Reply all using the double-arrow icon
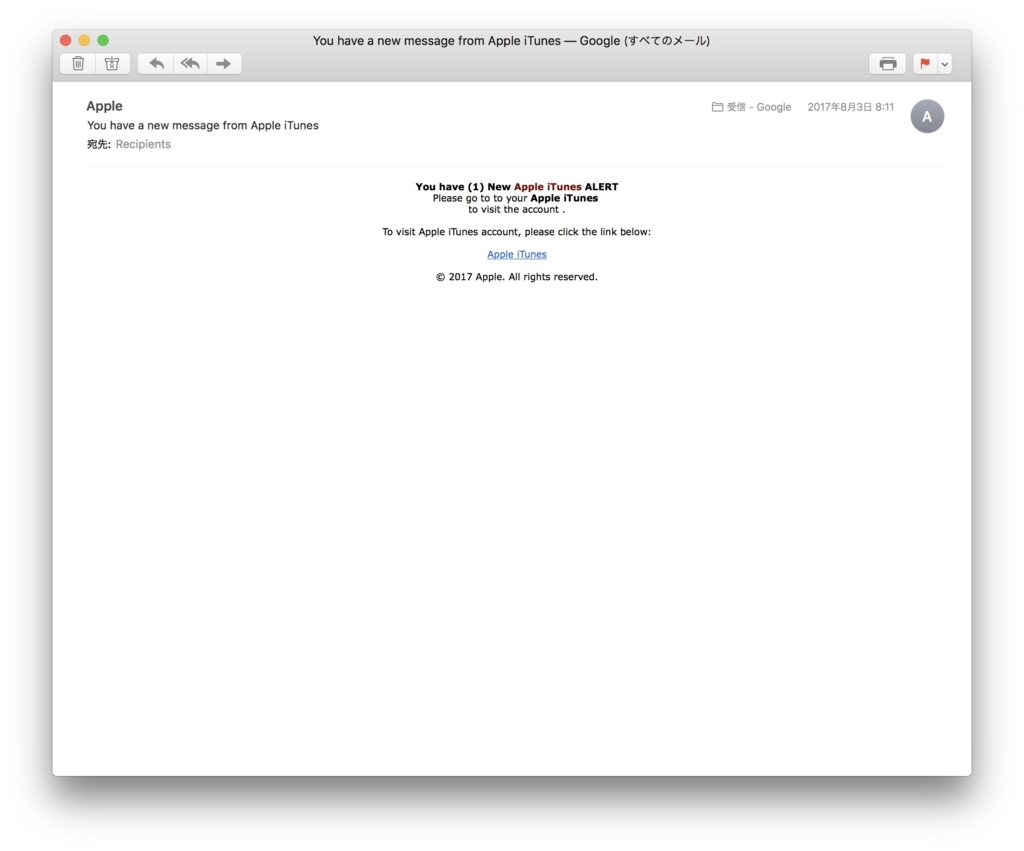The width and height of the screenshot is (1024, 851). 190,63
